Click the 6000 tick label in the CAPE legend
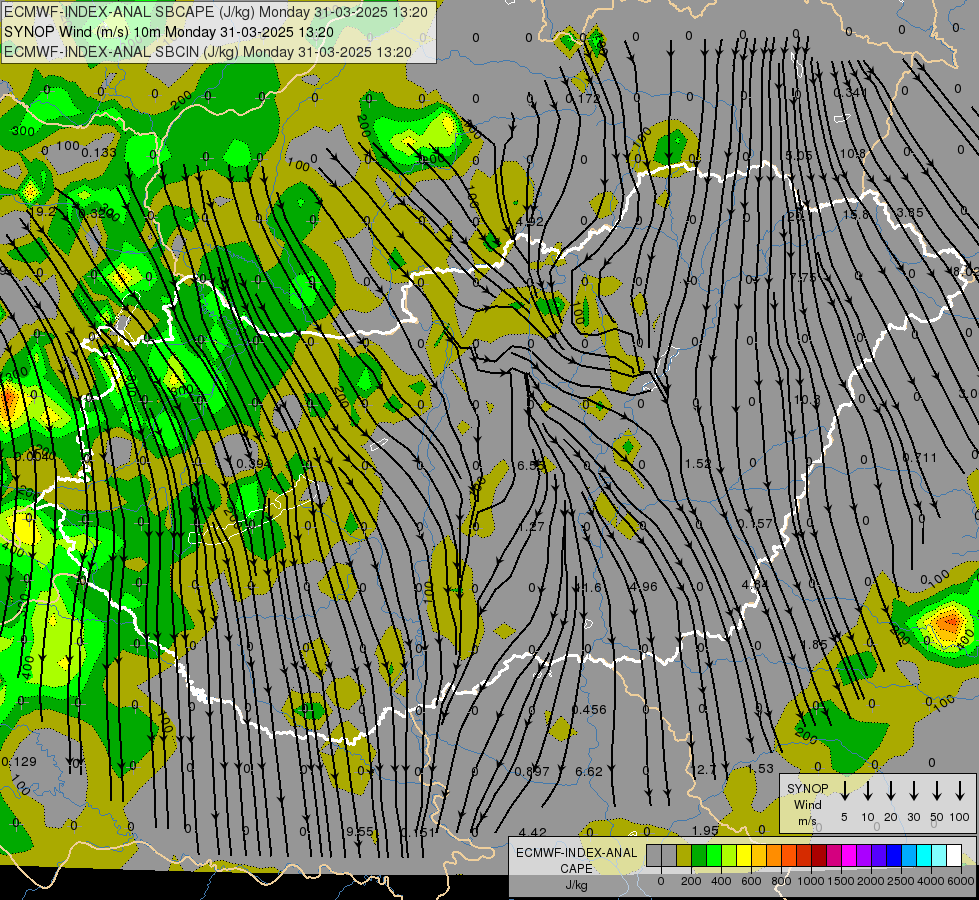This screenshot has height=900, width=979. click(961, 881)
